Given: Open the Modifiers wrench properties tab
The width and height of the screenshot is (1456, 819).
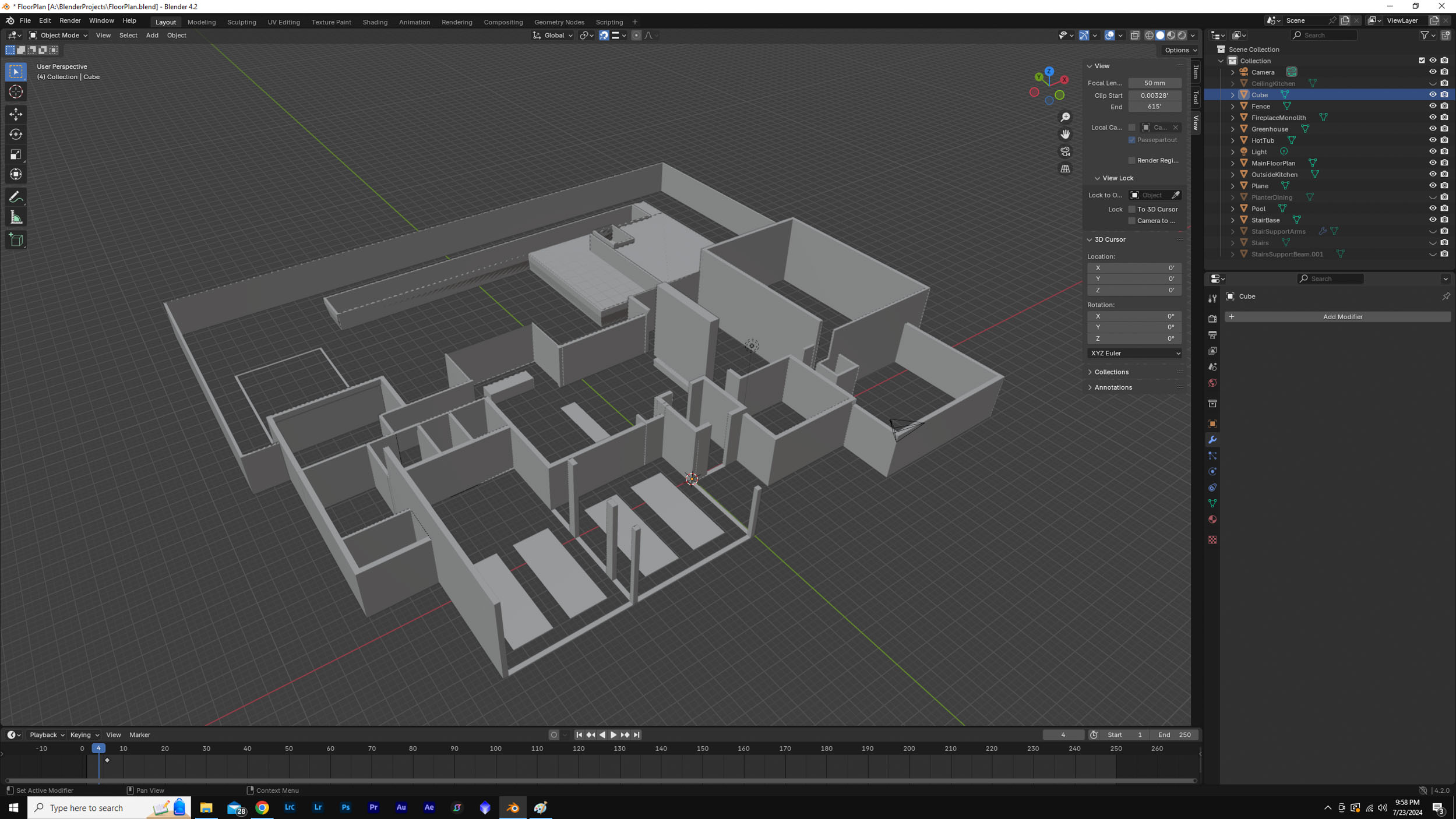Looking at the screenshot, I should (1212, 440).
